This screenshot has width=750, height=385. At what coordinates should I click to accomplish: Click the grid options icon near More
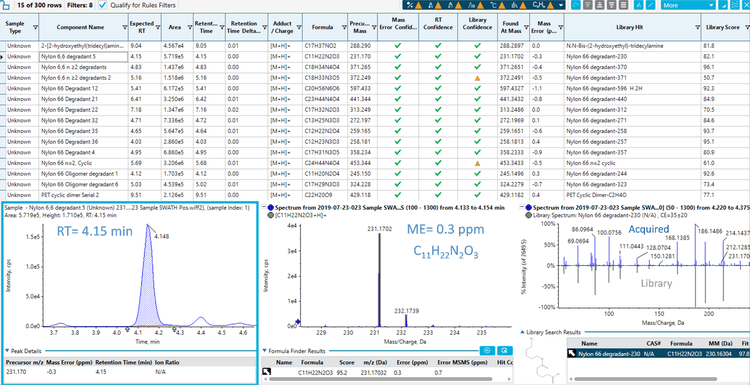(735, 5)
